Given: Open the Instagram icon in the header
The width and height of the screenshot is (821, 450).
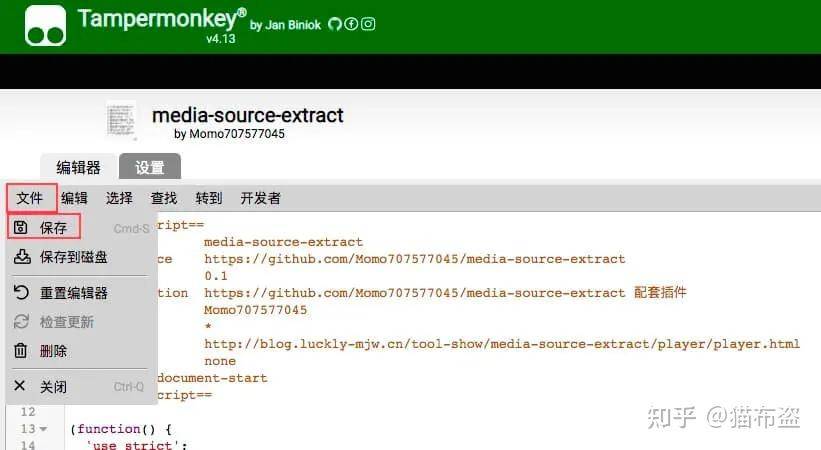Looking at the screenshot, I should (368, 24).
